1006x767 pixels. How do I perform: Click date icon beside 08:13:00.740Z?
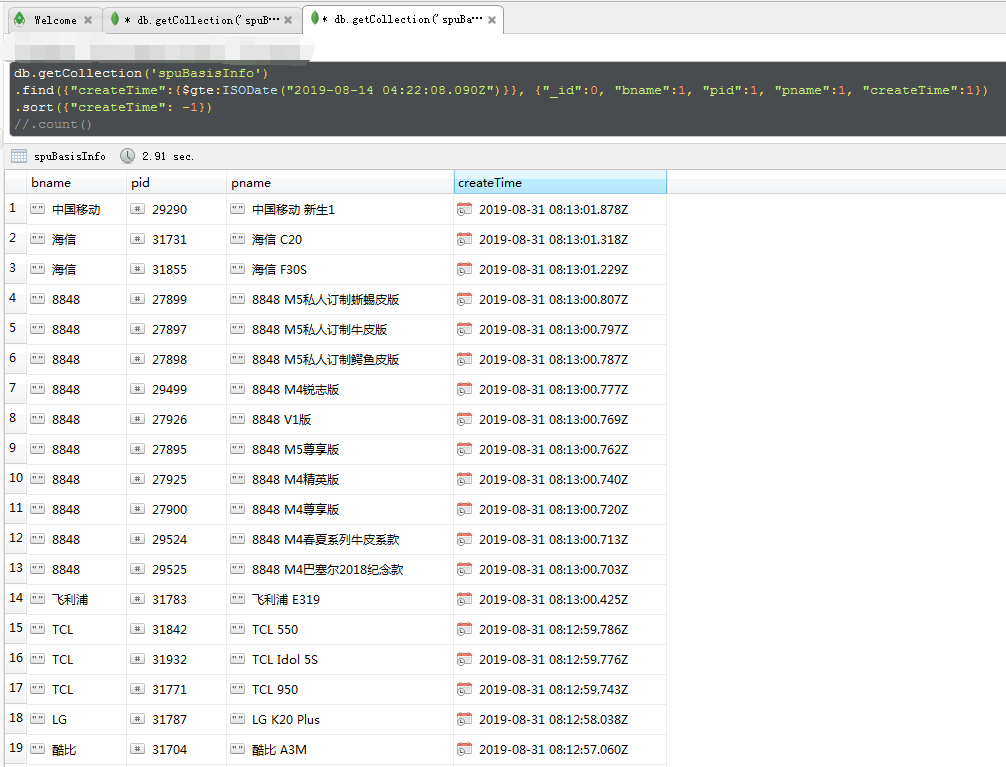click(465, 479)
